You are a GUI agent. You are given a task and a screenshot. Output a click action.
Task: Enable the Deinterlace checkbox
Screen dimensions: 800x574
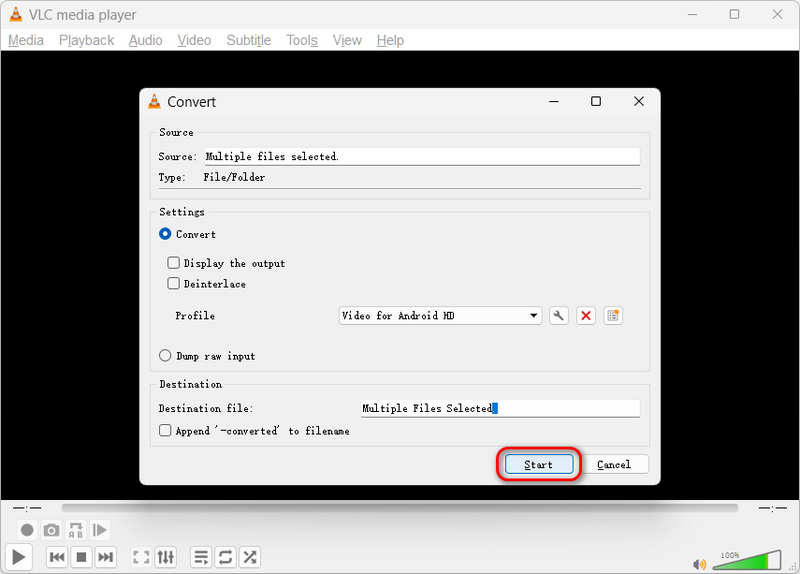[173, 283]
